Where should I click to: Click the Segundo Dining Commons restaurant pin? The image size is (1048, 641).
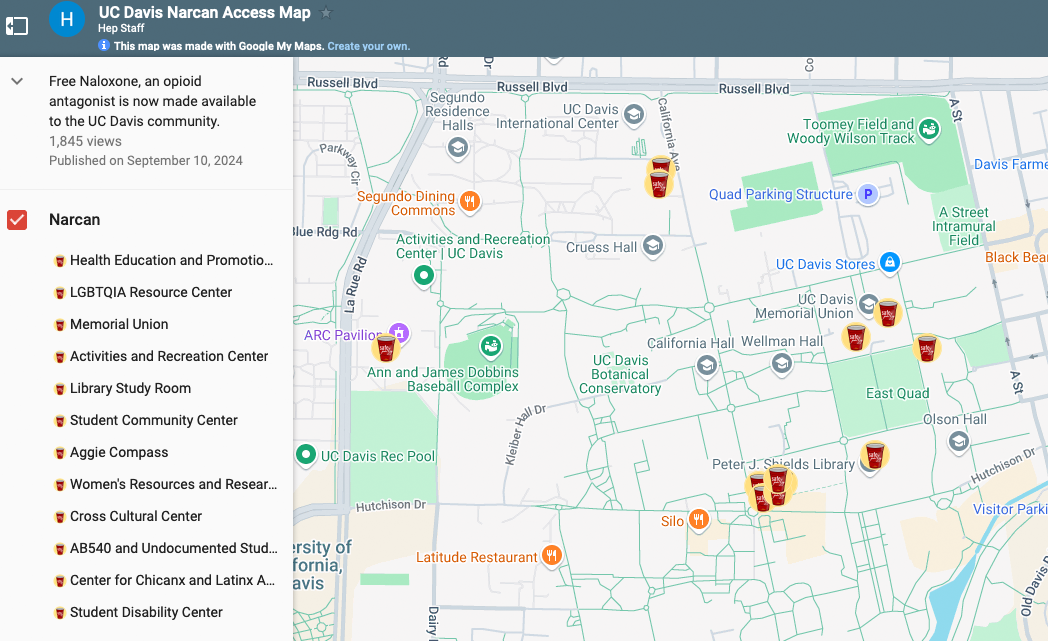click(470, 201)
